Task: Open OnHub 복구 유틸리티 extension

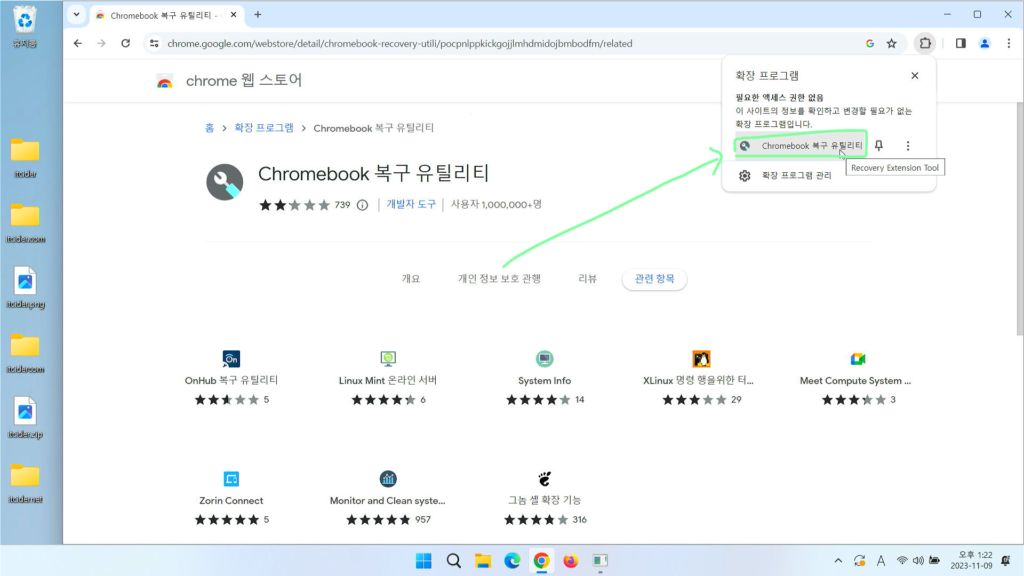Action: coord(231,378)
